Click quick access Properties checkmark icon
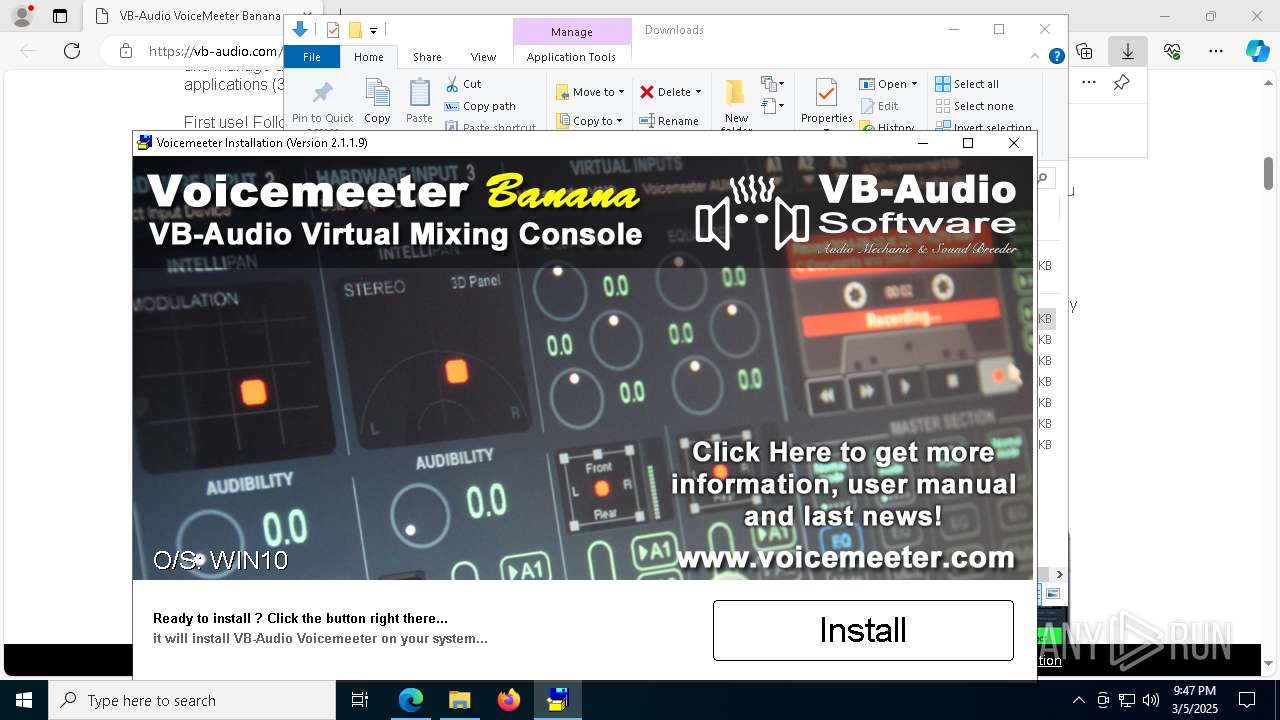Image resolution: width=1280 pixels, height=720 pixels. (333, 30)
